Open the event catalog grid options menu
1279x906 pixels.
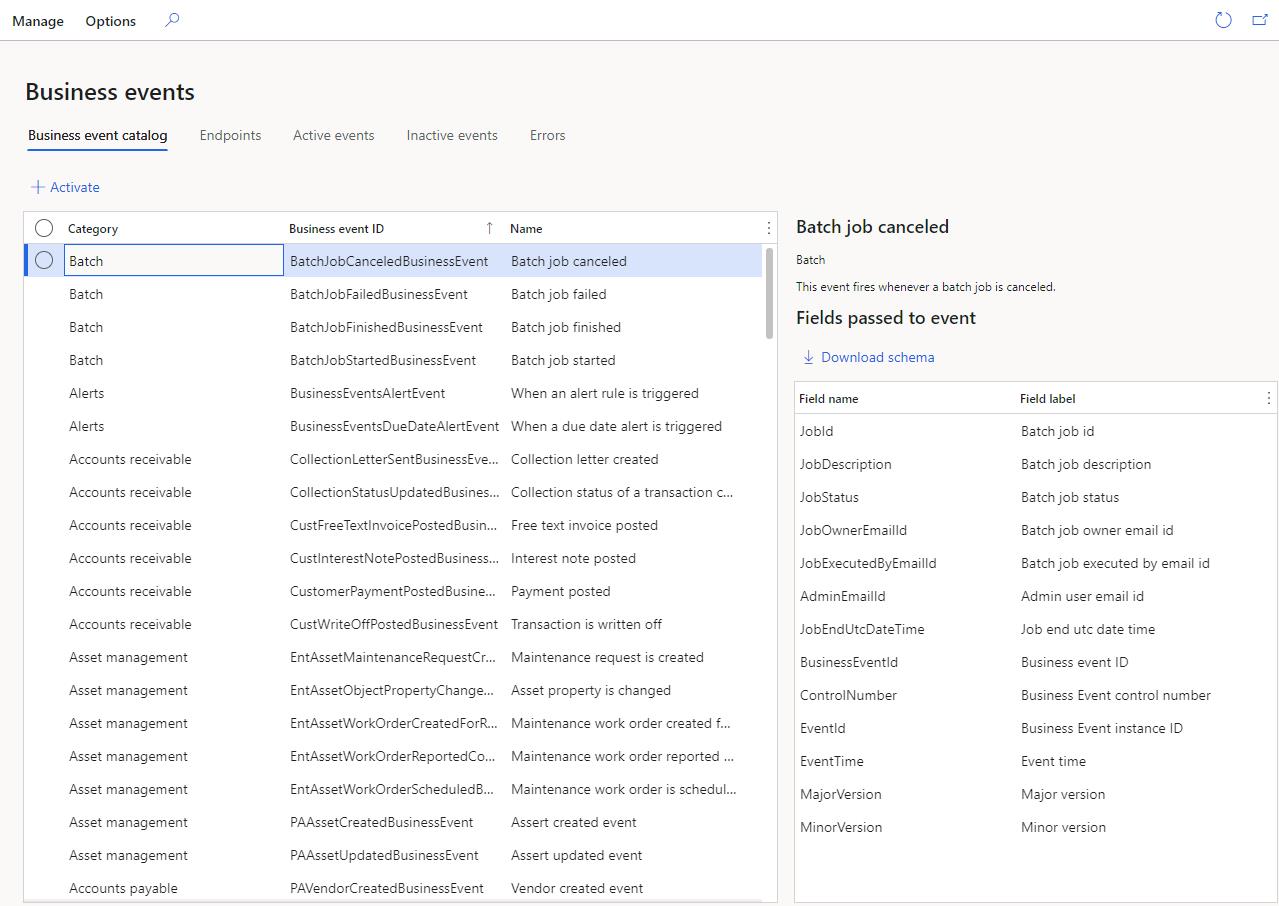[x=768, y=228]
